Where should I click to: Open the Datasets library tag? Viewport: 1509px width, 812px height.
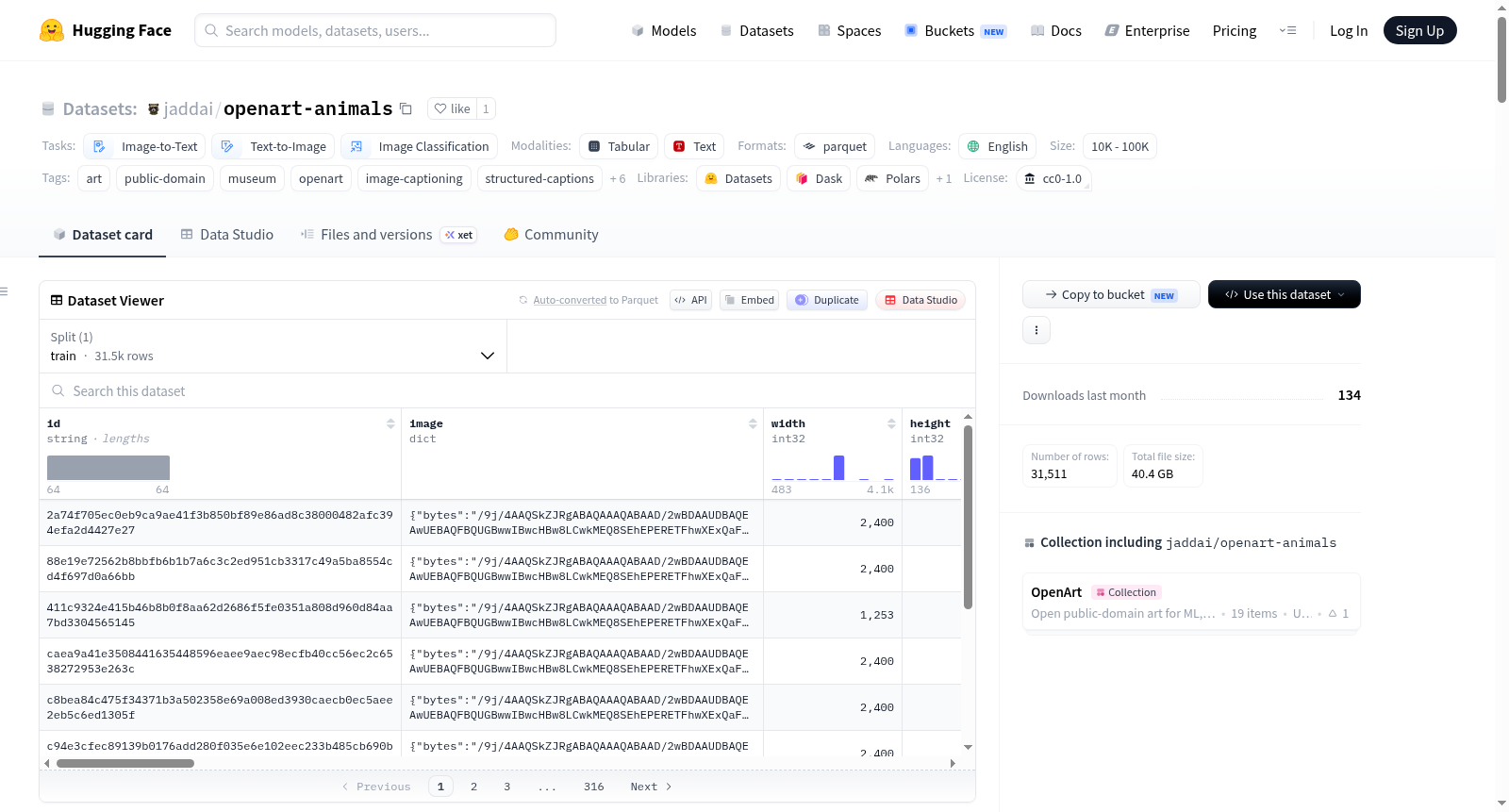coord(738,178)
